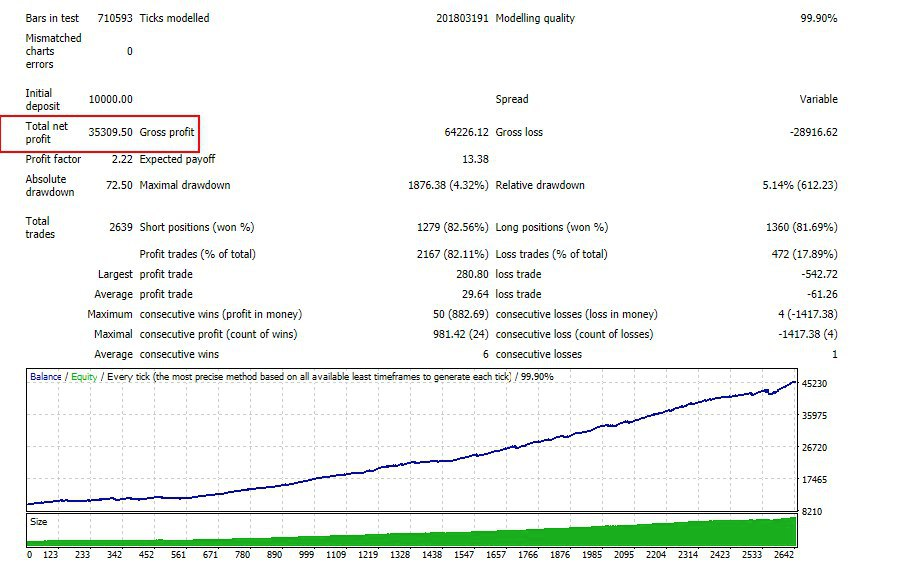This screenshot has height=561, width=913.
Task: Select the Maximal drawdown label
Action: [x=185, y=185]
